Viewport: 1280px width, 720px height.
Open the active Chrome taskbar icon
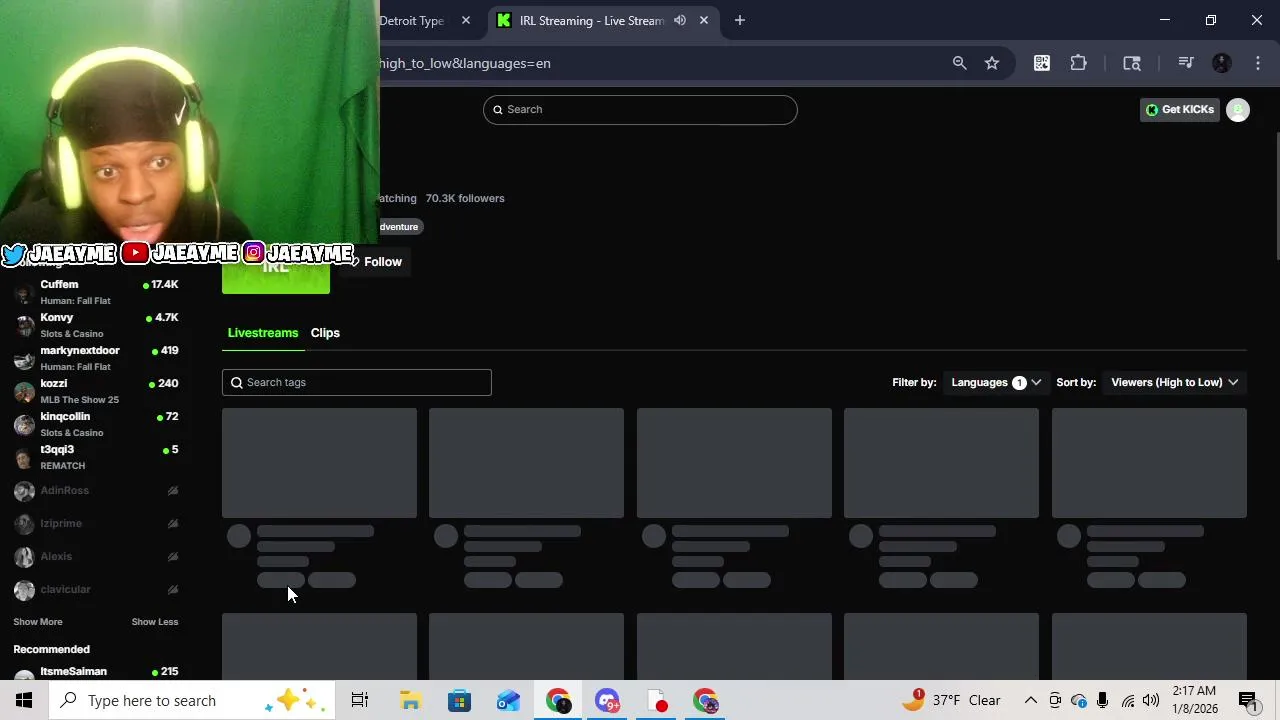point(558,700)
